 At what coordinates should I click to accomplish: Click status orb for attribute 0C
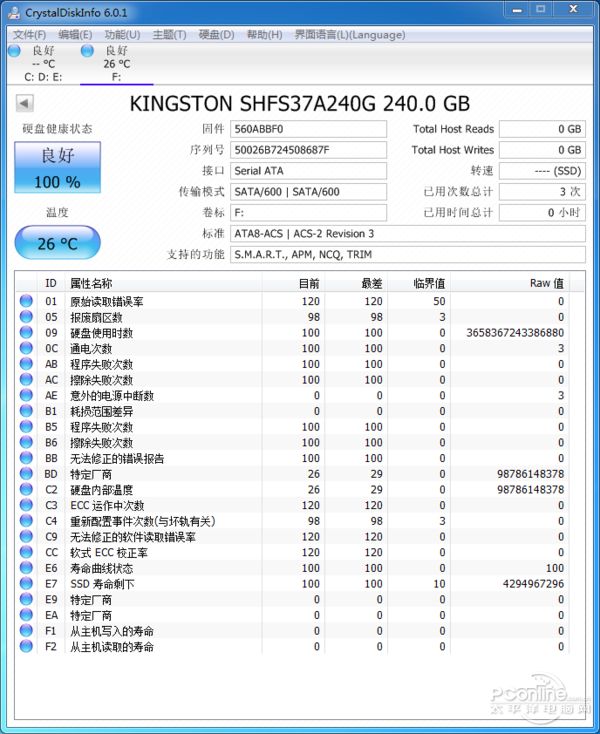click(26, 348)
